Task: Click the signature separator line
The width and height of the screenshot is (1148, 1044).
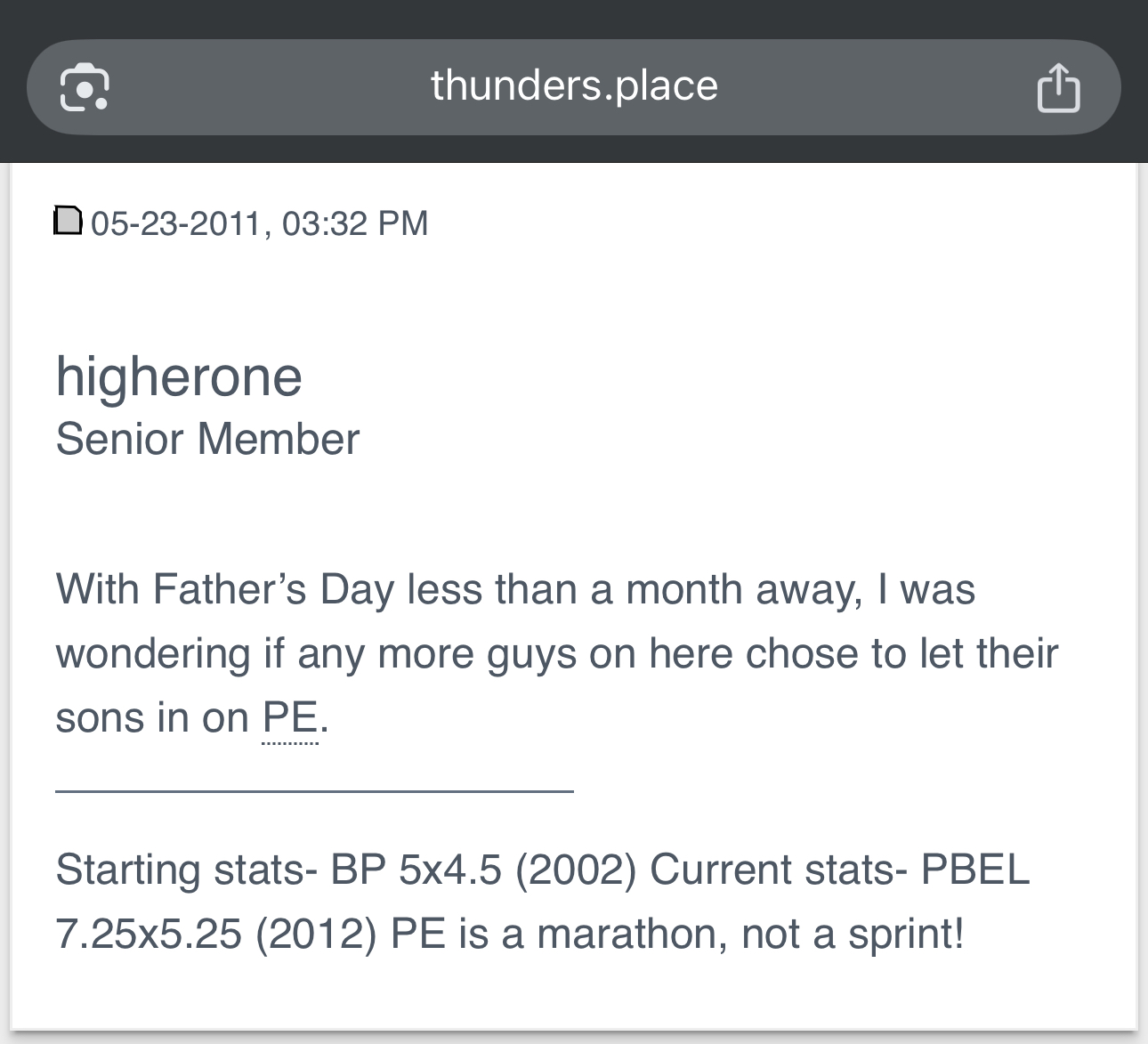Action: (x=314, y=789)
